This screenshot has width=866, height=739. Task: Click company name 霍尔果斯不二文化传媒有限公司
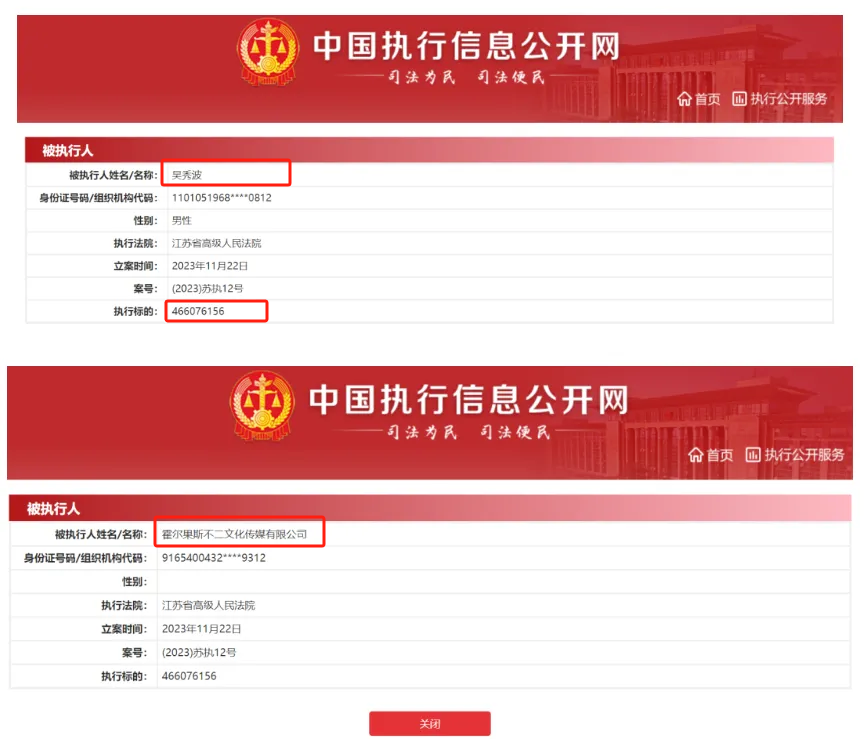[x=234, y=534]
